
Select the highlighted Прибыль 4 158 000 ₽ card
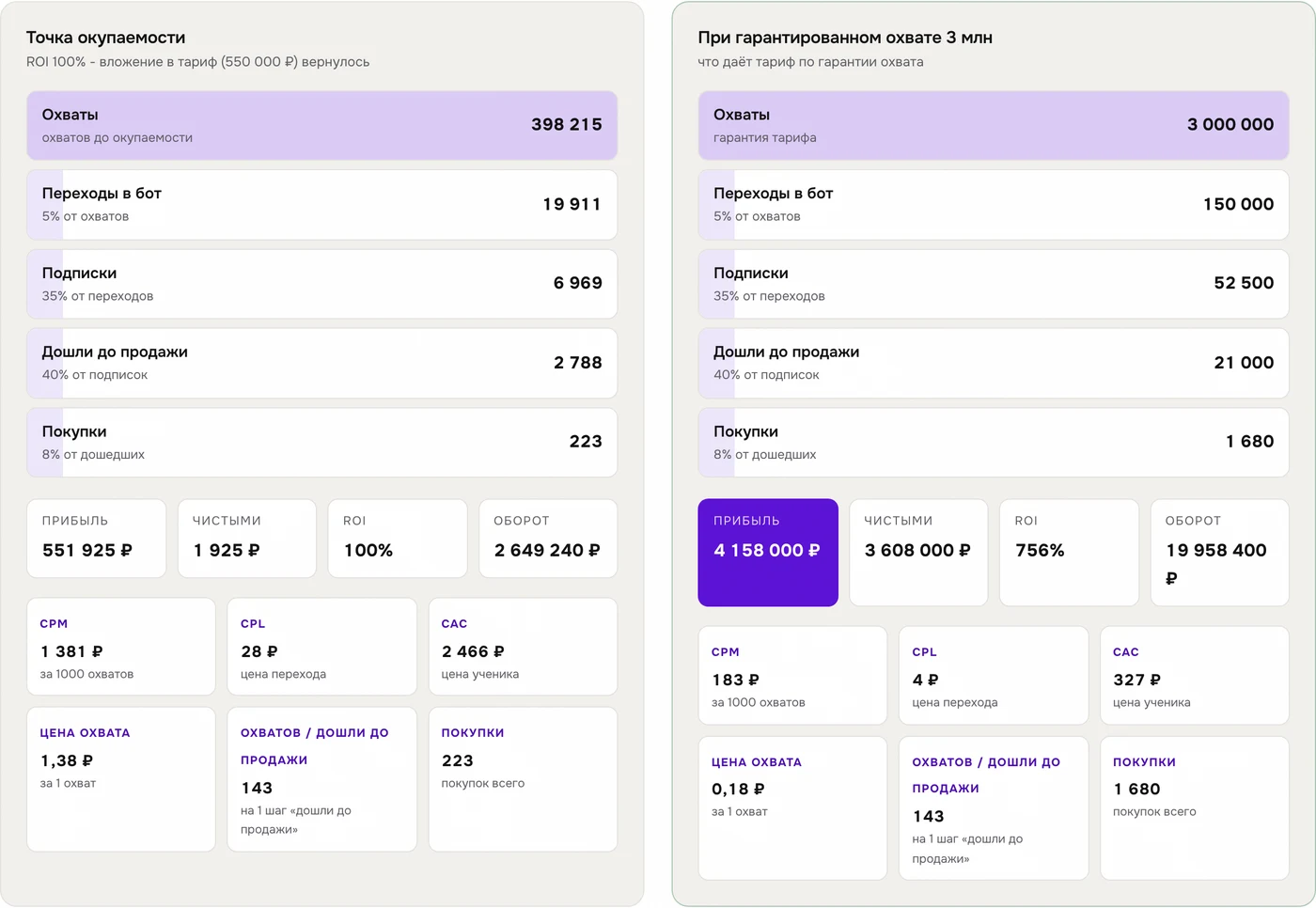click(768, 552)
